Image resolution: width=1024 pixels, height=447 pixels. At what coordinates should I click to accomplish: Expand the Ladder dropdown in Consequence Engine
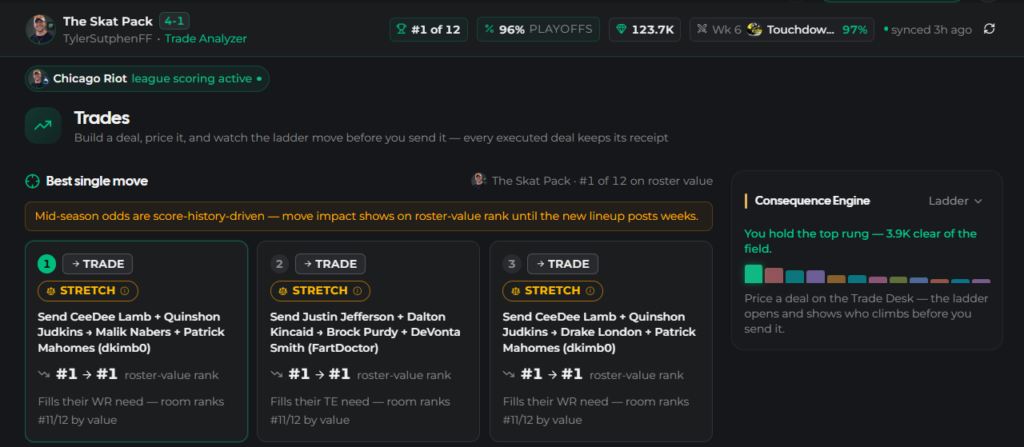coord(955,201)
